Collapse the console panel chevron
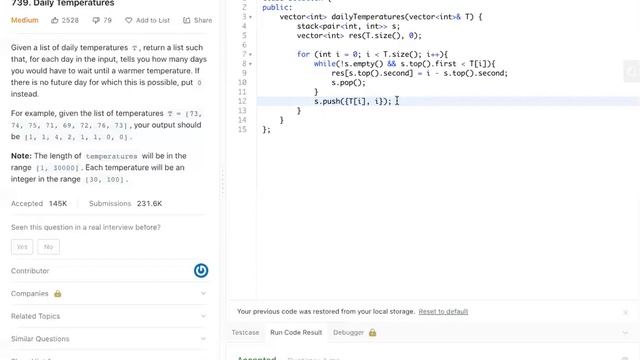Viewport: 640px width, 360px height. (x=625, y=333)
